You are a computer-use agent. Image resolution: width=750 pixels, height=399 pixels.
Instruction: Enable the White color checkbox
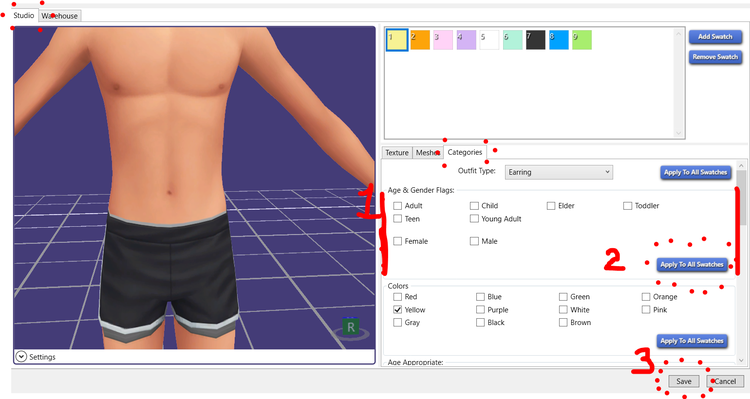point(563,310)
